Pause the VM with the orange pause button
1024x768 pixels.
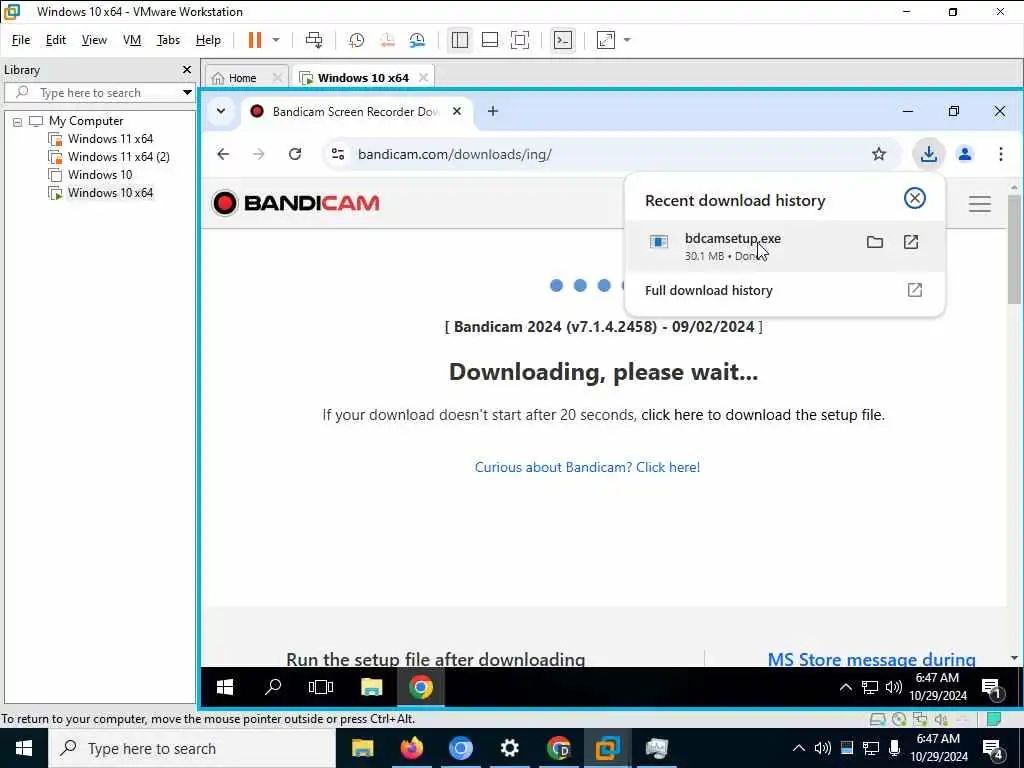tap(255, 40)
